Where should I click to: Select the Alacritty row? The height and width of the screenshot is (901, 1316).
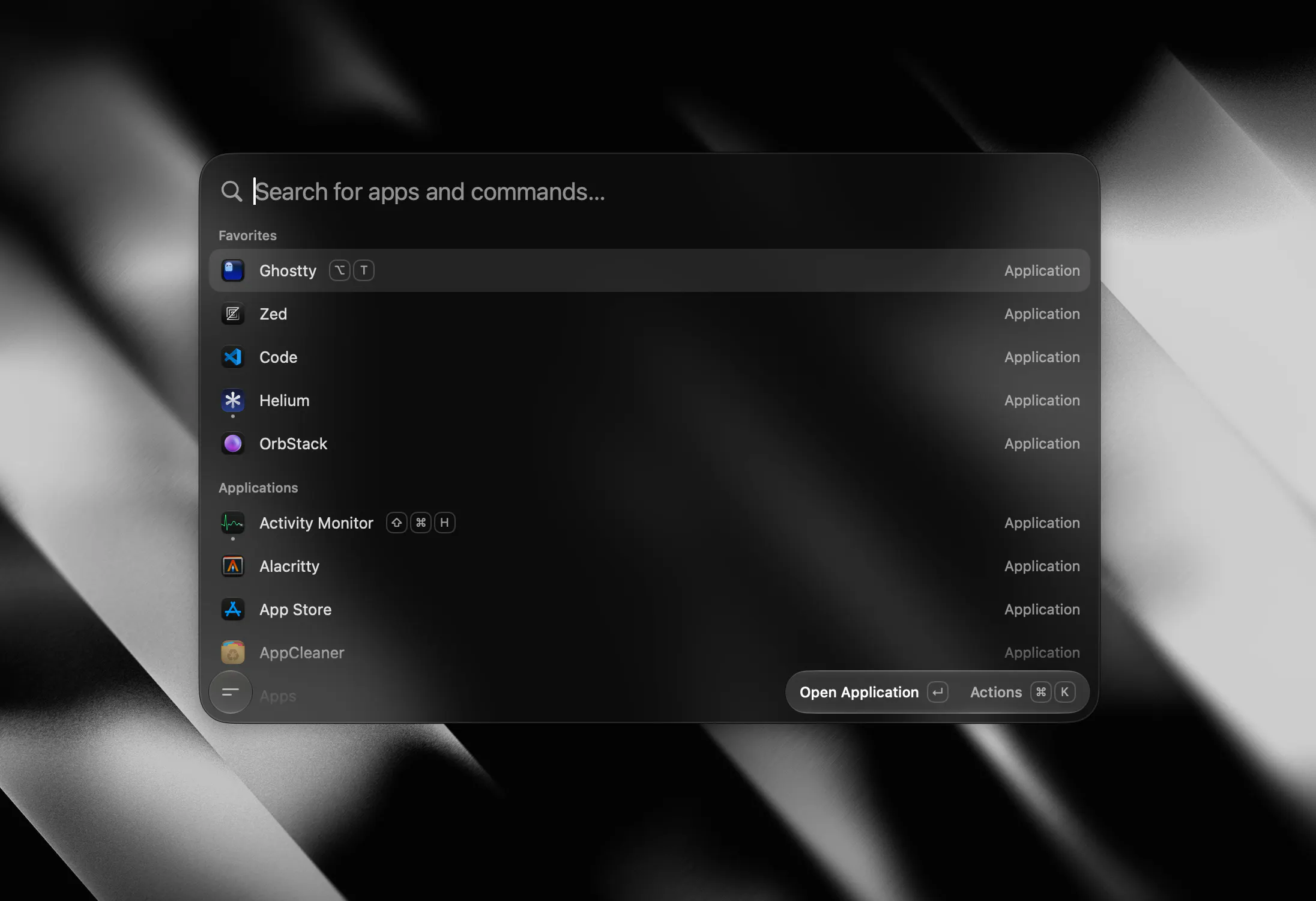[x=649, y=566]
